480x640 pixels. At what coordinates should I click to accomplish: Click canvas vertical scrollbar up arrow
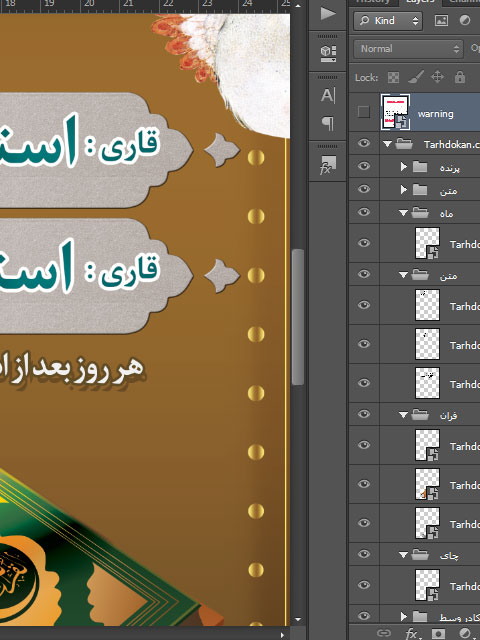pyautogui.click(x=298, y=6)
